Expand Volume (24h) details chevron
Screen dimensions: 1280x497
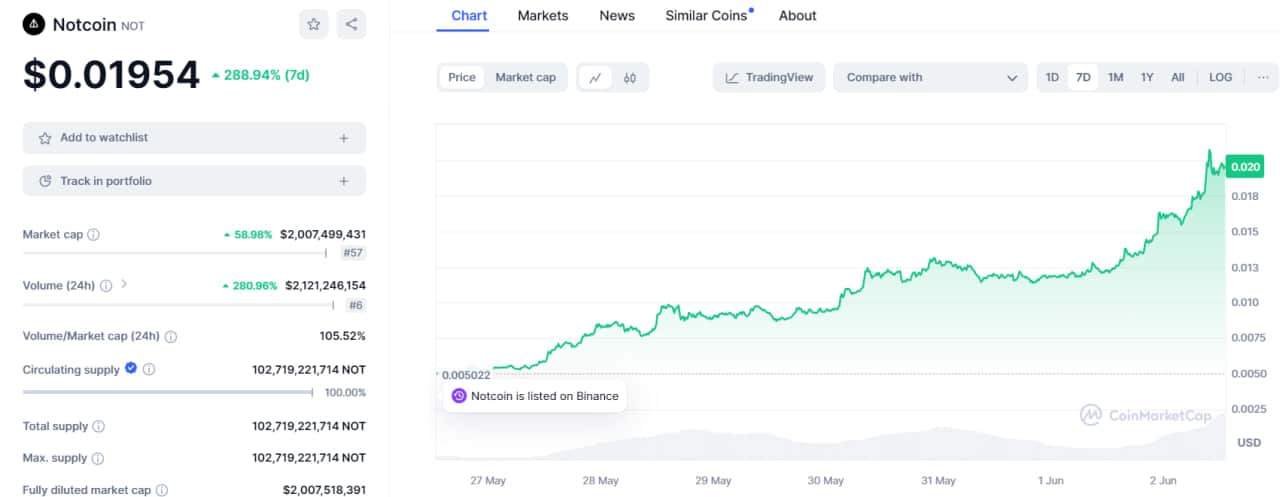pyautogui.click(x=124, y=284)
